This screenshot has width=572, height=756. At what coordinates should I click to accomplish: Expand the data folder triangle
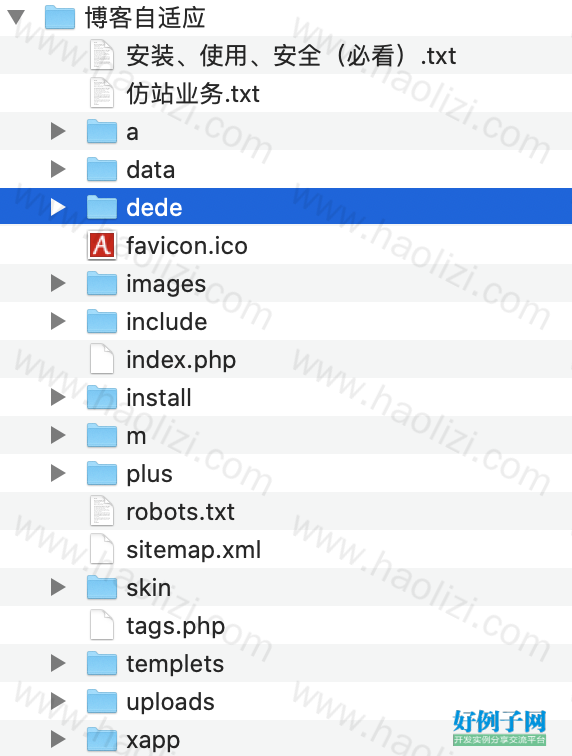[58, 169]
